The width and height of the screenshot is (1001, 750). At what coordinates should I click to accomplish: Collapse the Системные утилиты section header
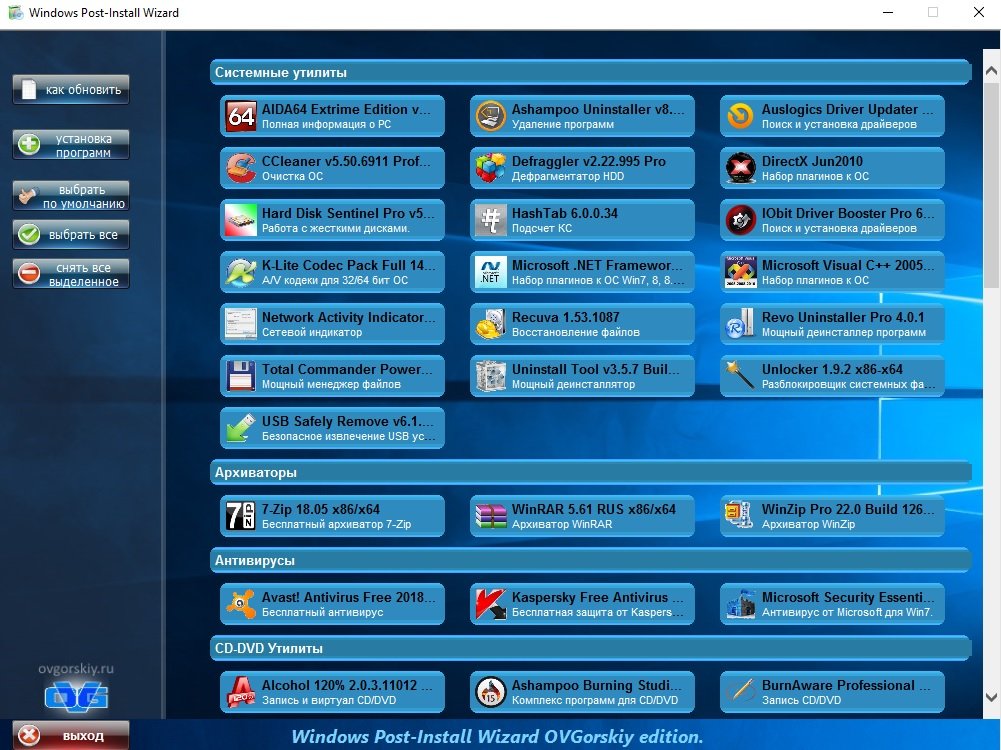[590, 73]
